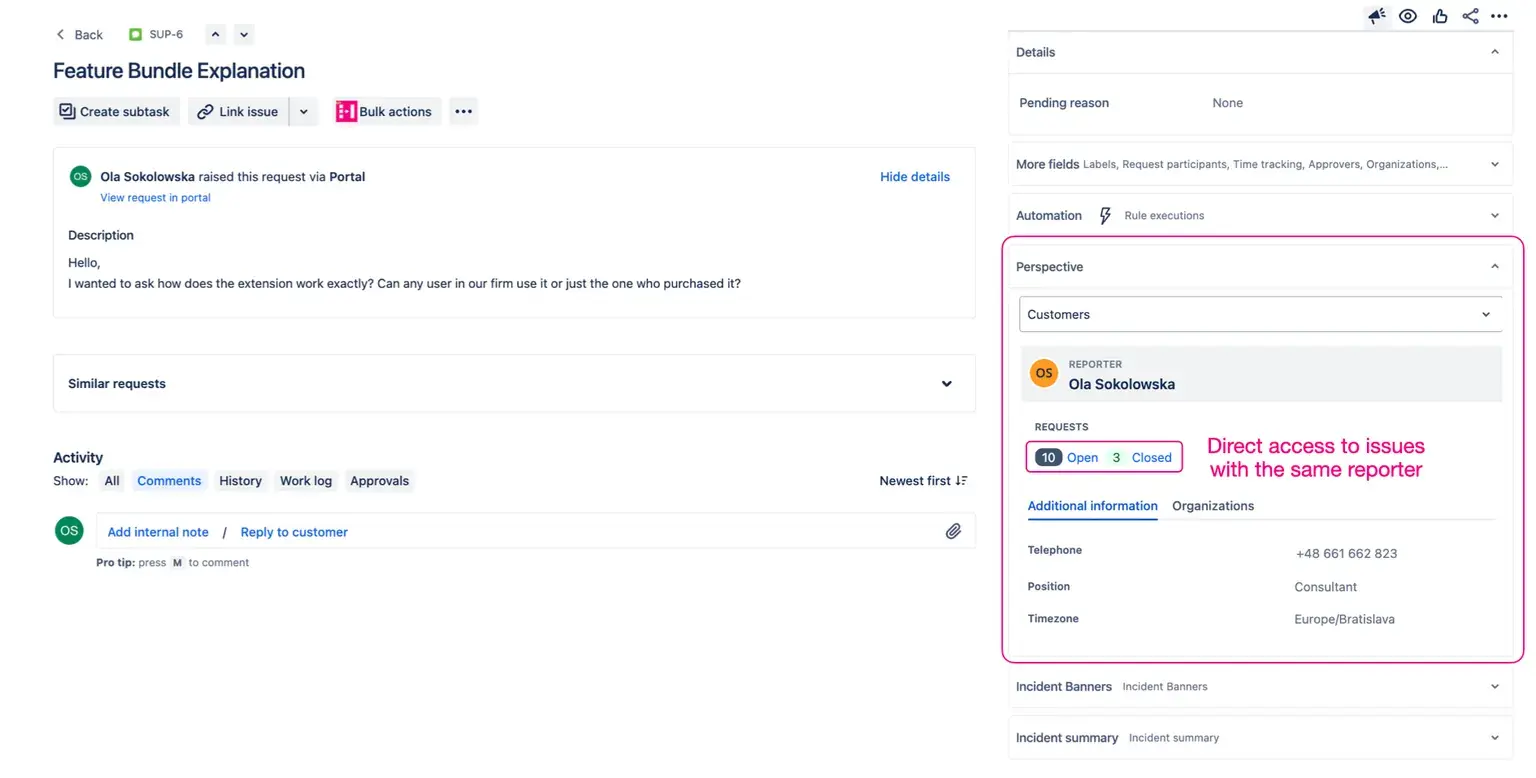
Task: Click Add internal note field
Action: (158, 532)
